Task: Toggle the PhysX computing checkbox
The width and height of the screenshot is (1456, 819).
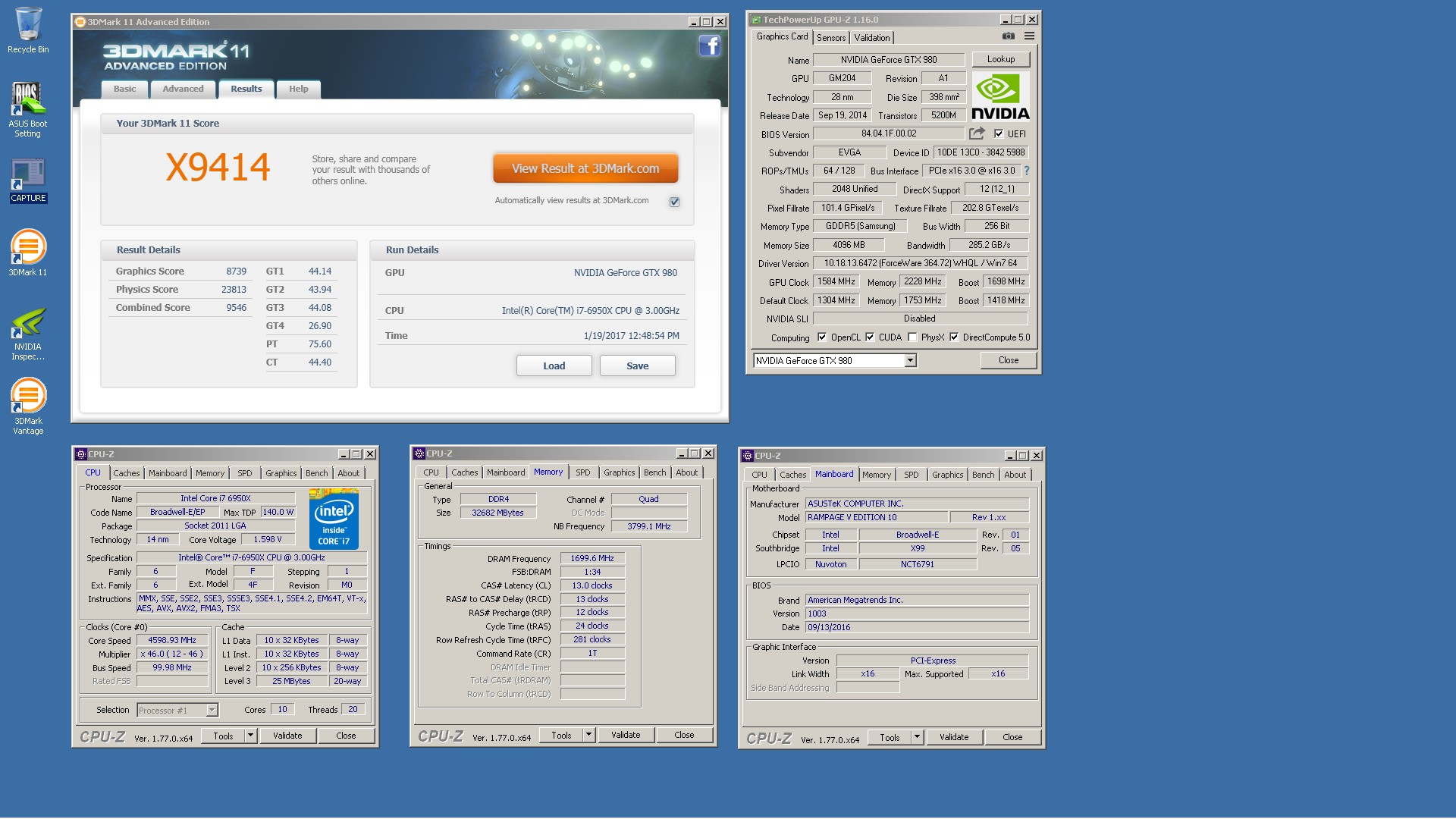Action: click(x=912, y=337)
